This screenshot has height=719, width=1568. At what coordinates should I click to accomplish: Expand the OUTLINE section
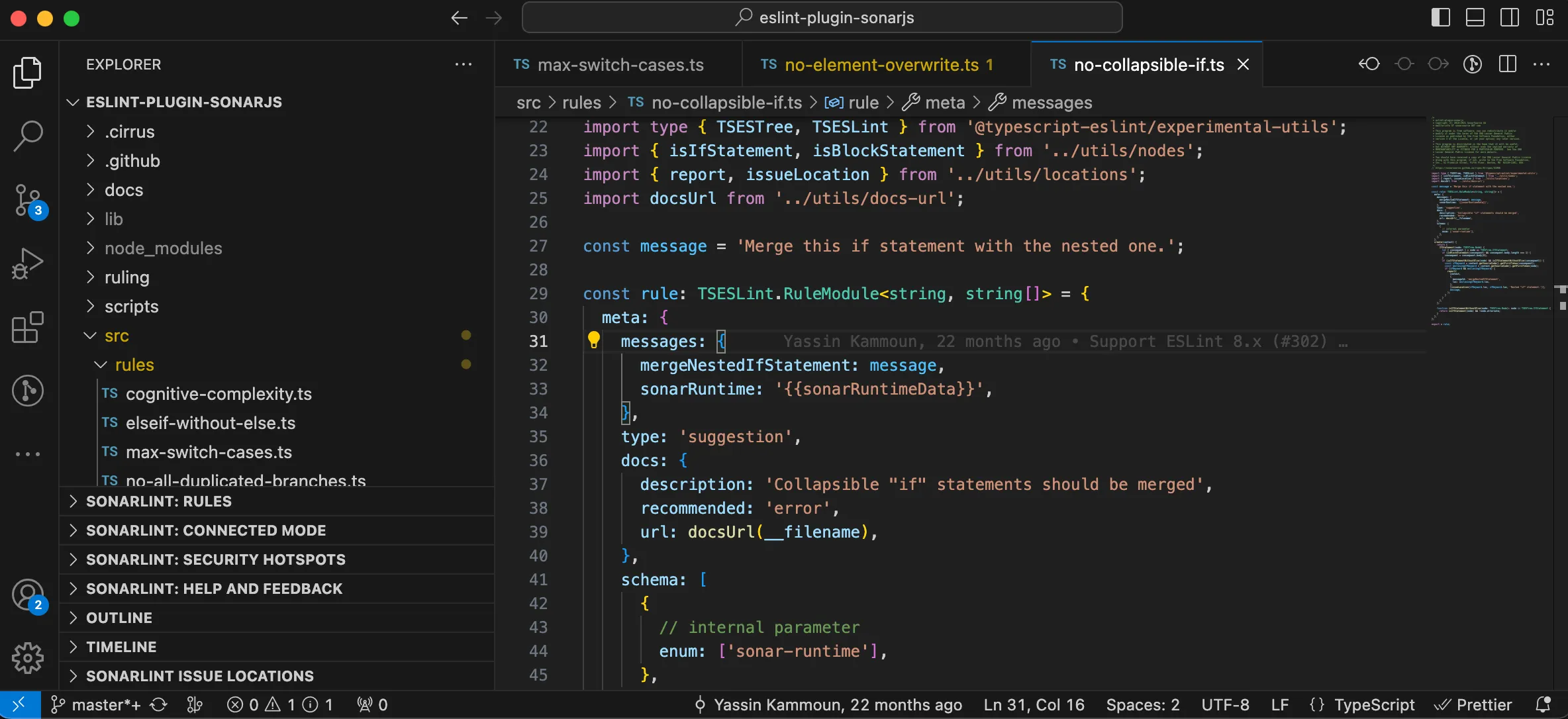pos(277,618)
